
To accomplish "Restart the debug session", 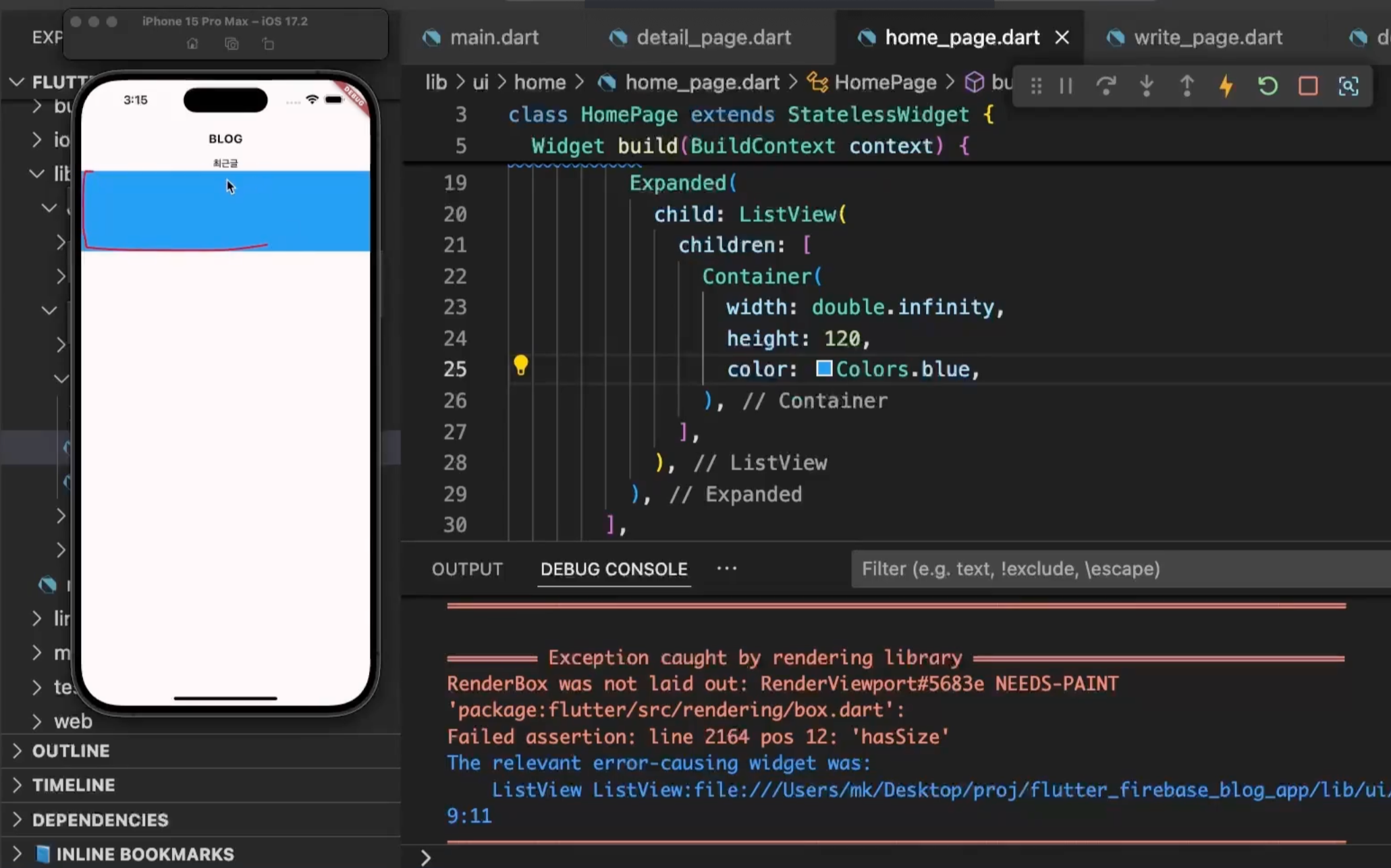I will pyautogui.click(x=1267, y=86).
